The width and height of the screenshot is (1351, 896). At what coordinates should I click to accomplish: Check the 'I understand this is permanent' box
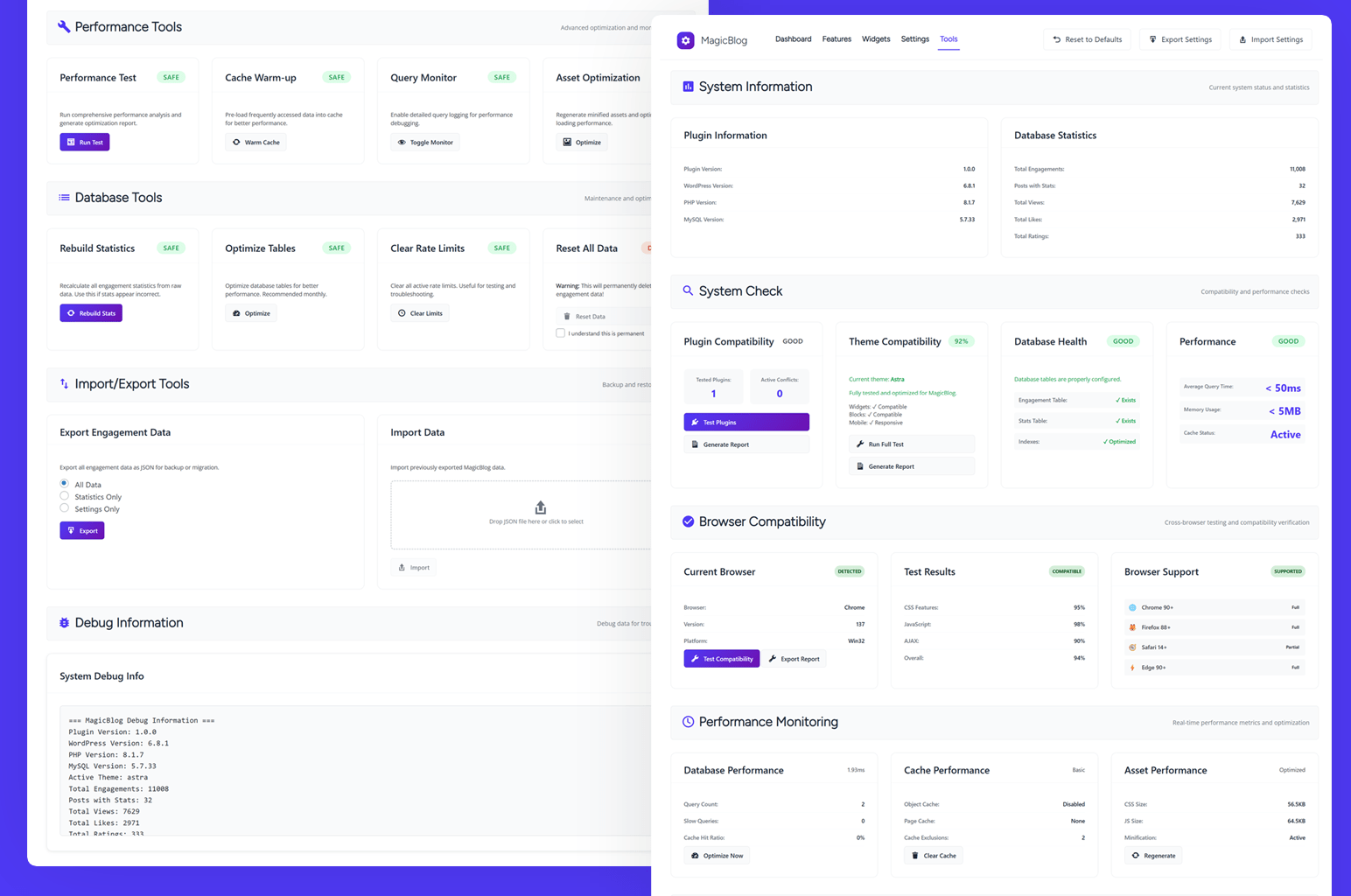click(x=560, y=333)
